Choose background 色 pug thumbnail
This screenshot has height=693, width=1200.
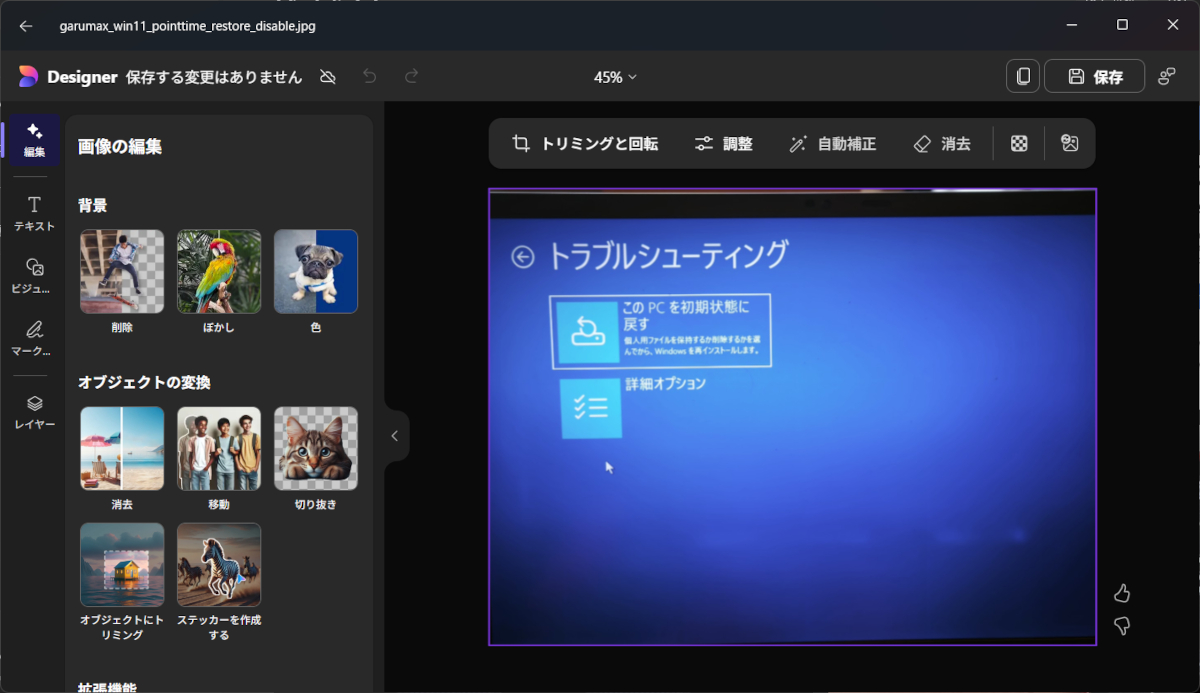click(316, 272)
